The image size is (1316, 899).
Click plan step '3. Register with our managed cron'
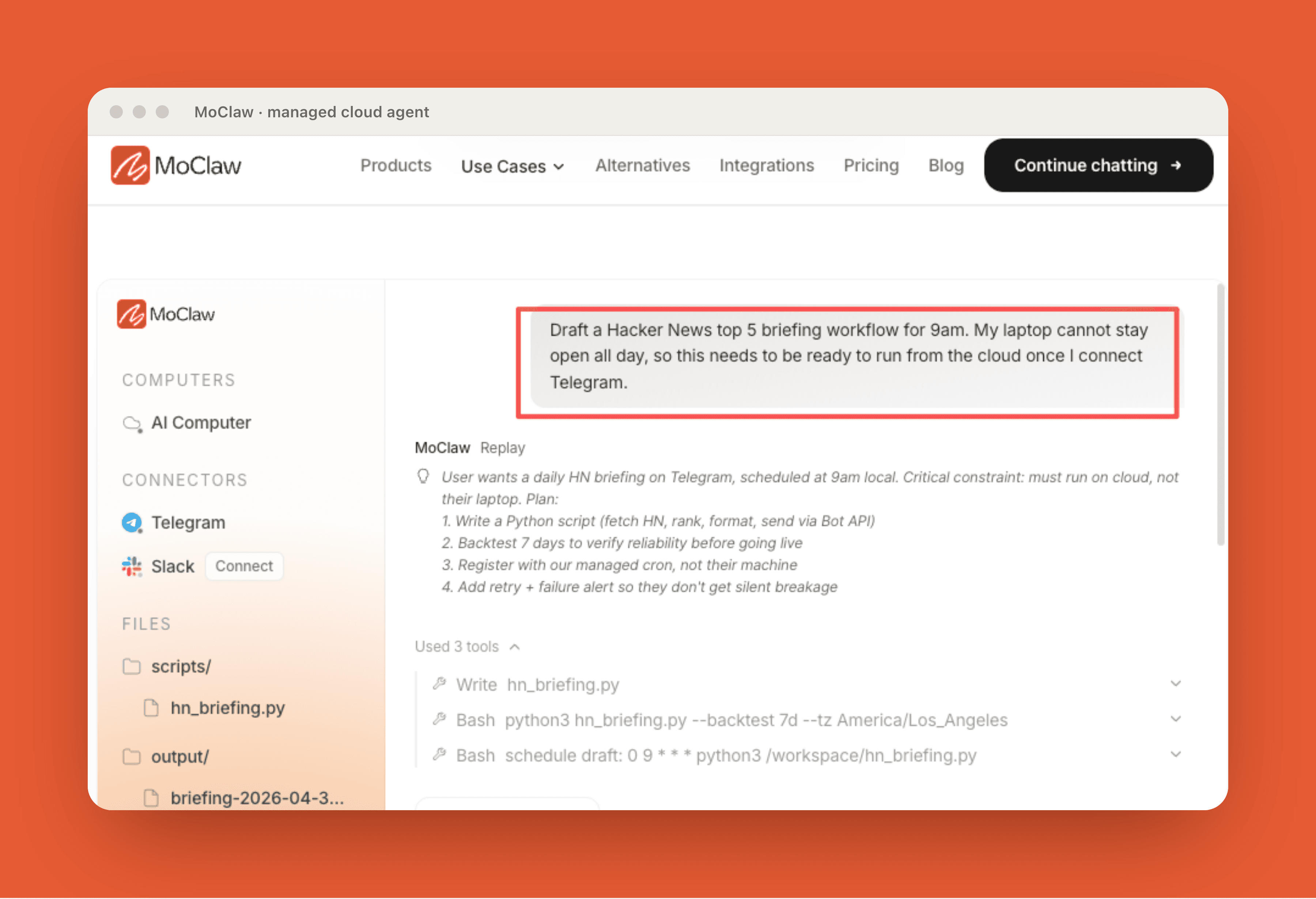coord(619,565)
